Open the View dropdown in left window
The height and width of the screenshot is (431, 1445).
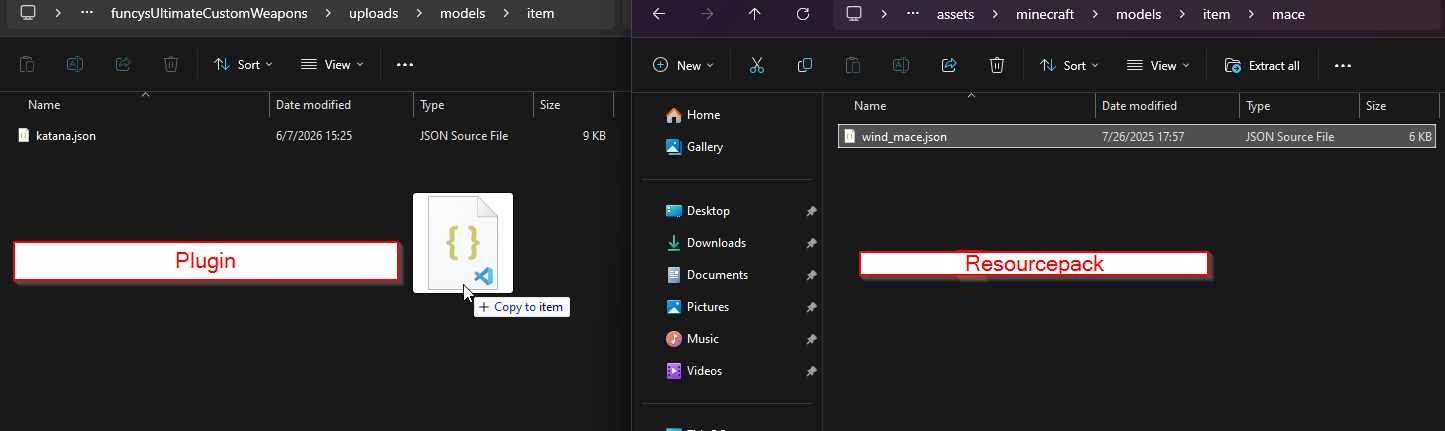pyautogui.click(x=332, y=64)
